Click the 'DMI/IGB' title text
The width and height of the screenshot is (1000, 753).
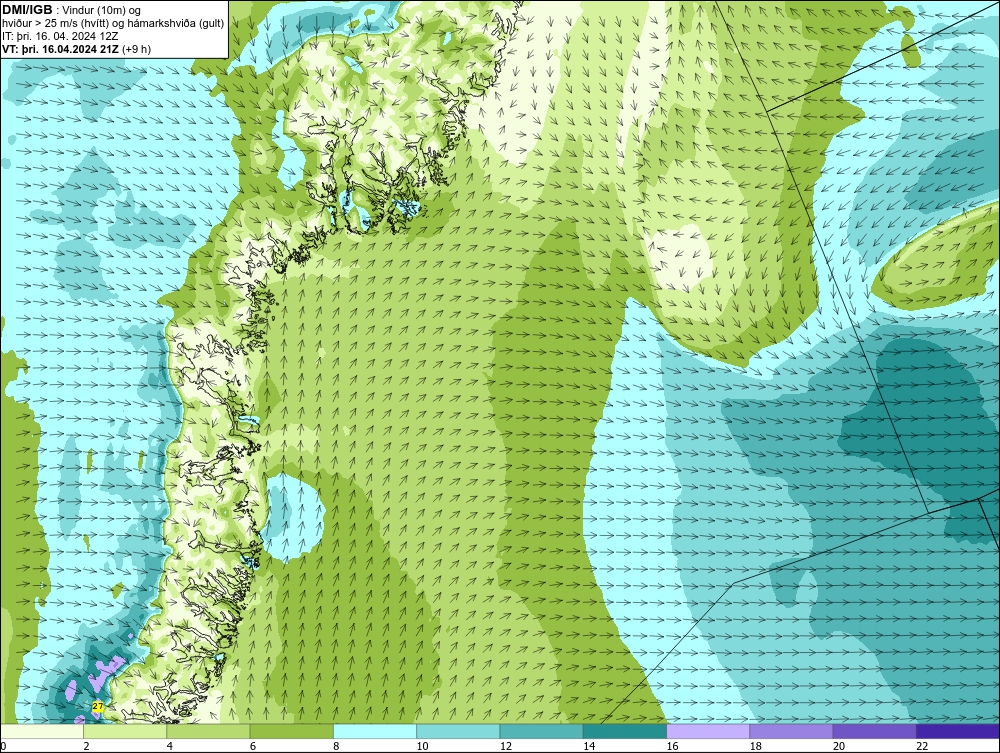(27, 10)
